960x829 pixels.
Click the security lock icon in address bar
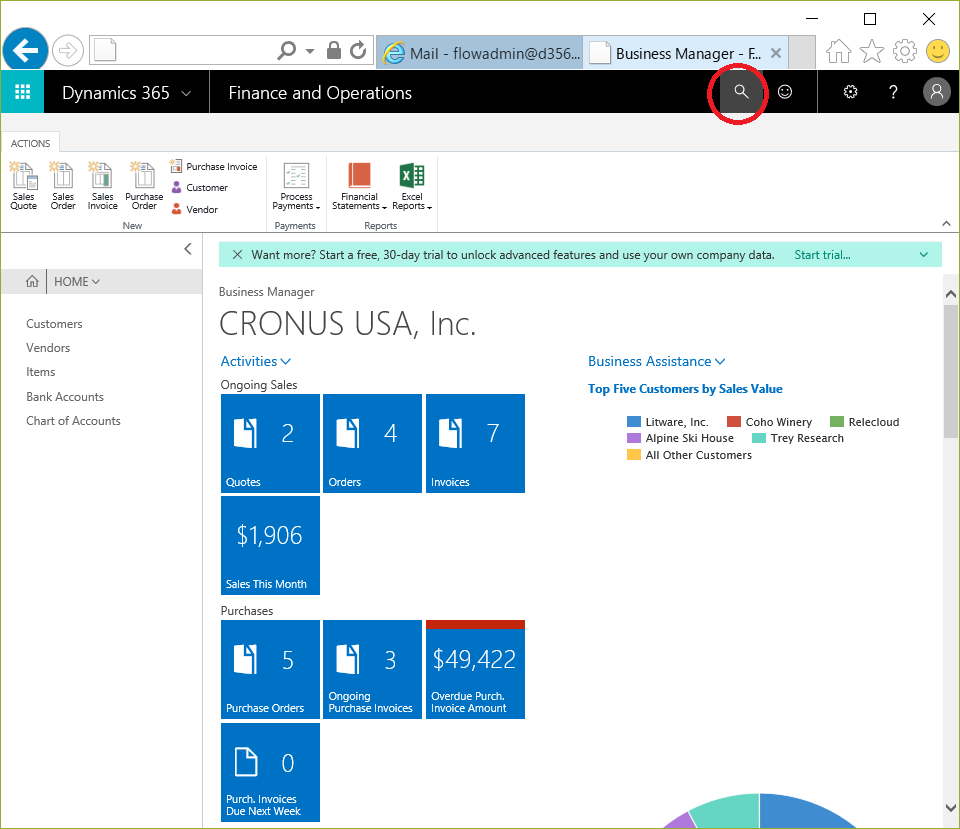pyautogui.click(x=334, y=50)
